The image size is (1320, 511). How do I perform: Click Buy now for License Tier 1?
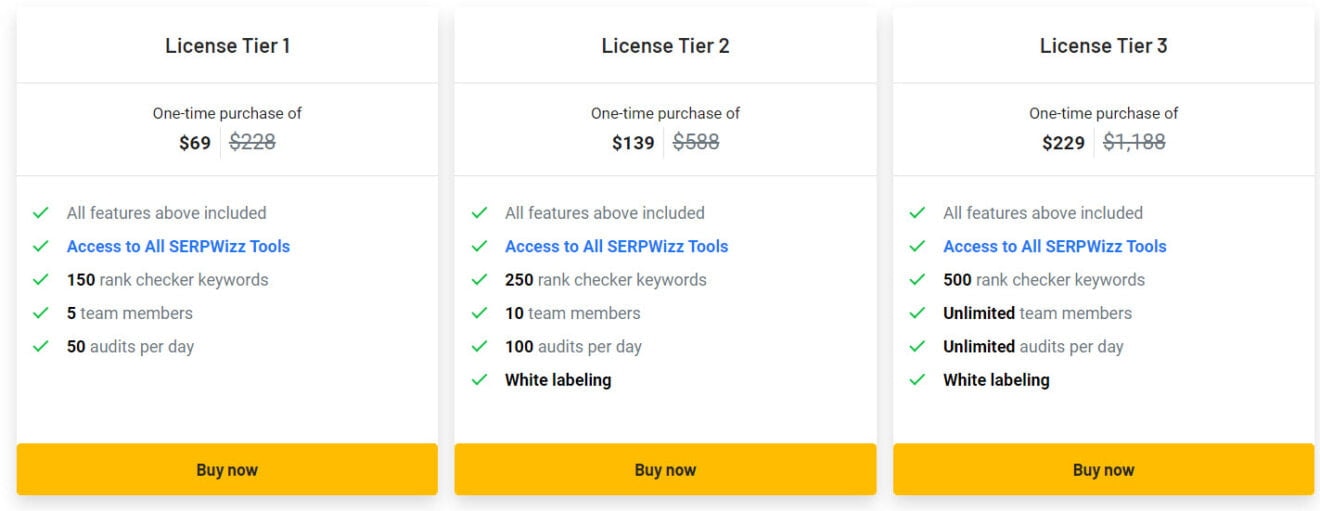click(227, 470)
